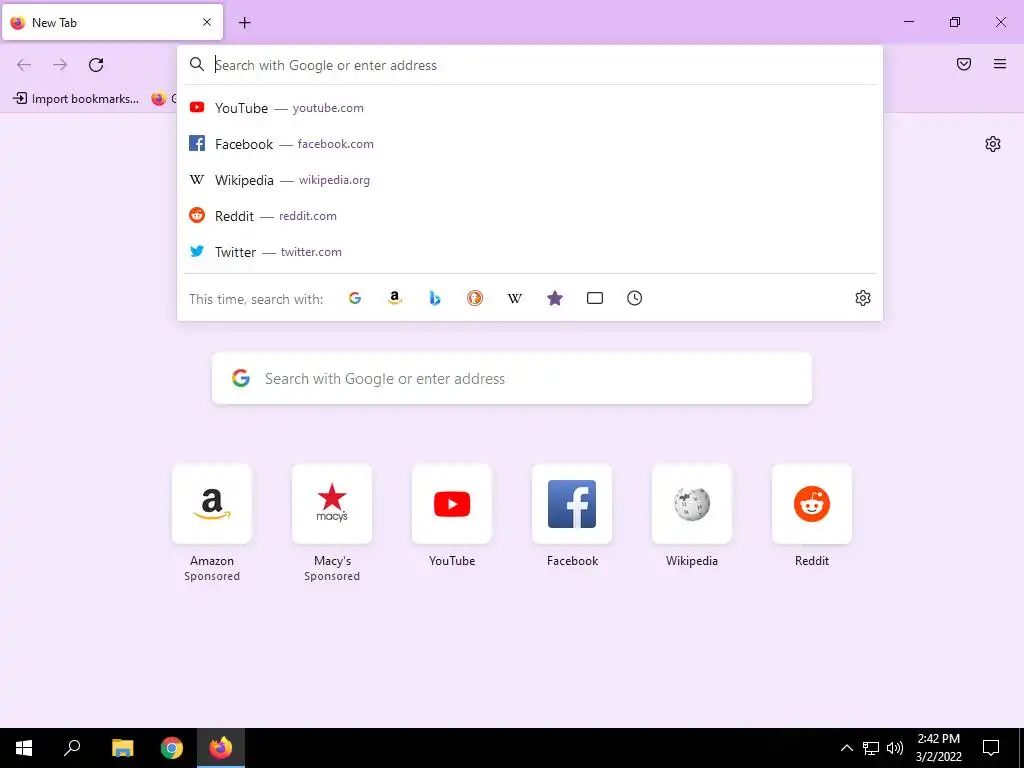Click Import bookmarks toolbar item

pos(76,99)
